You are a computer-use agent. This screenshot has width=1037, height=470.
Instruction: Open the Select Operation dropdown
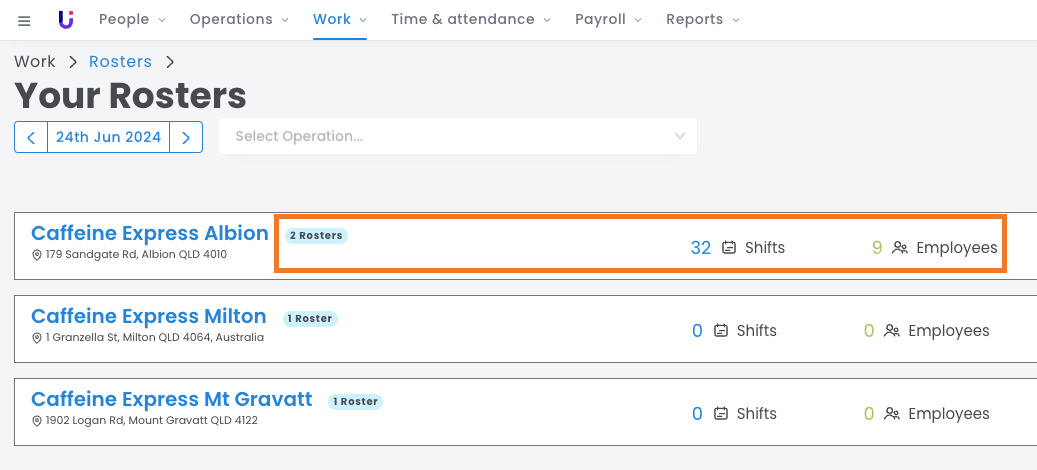(x=457, y=136)
